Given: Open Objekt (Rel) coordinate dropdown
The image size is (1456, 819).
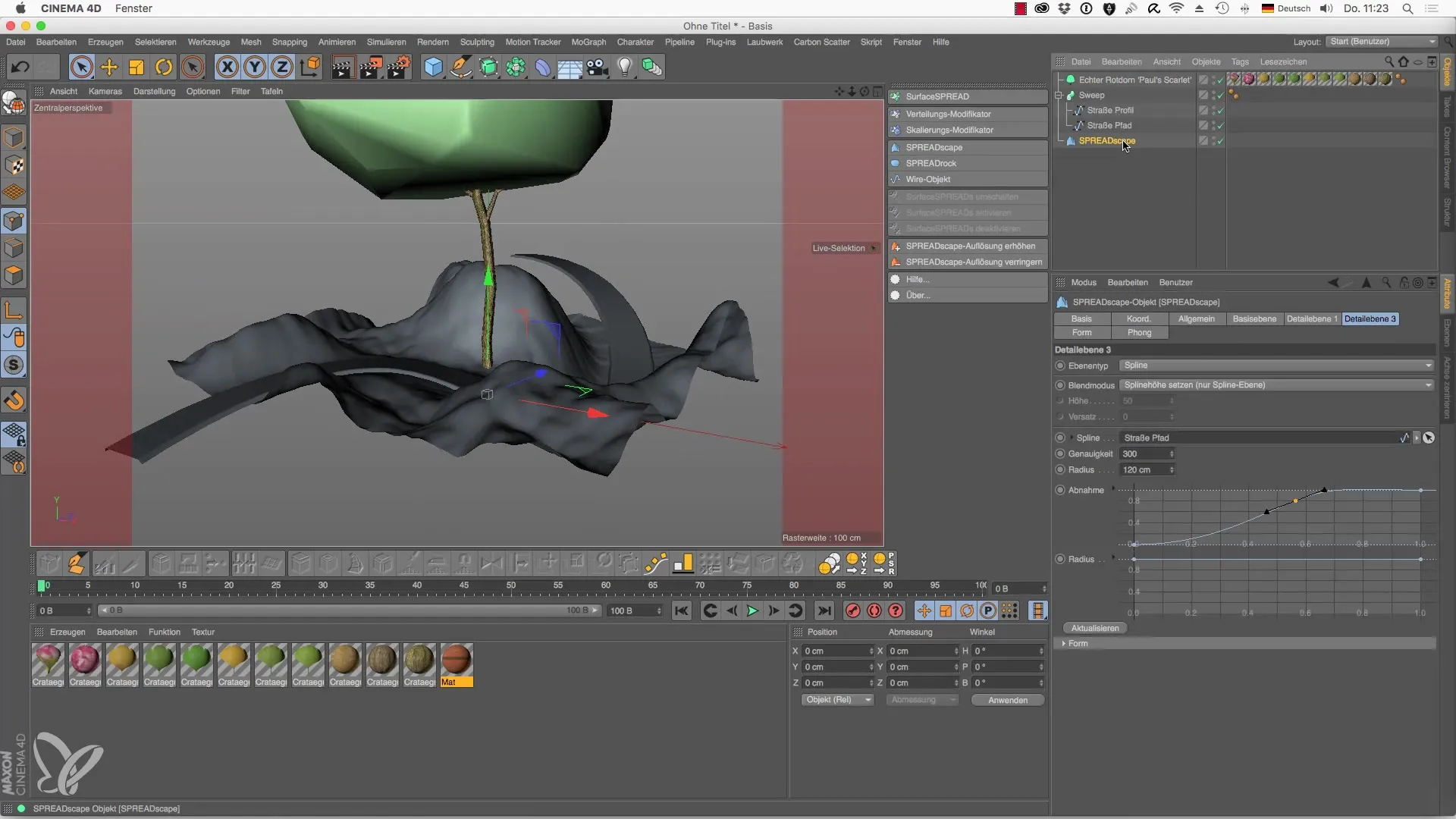Looking at the screenshot, I should point(838,700).
